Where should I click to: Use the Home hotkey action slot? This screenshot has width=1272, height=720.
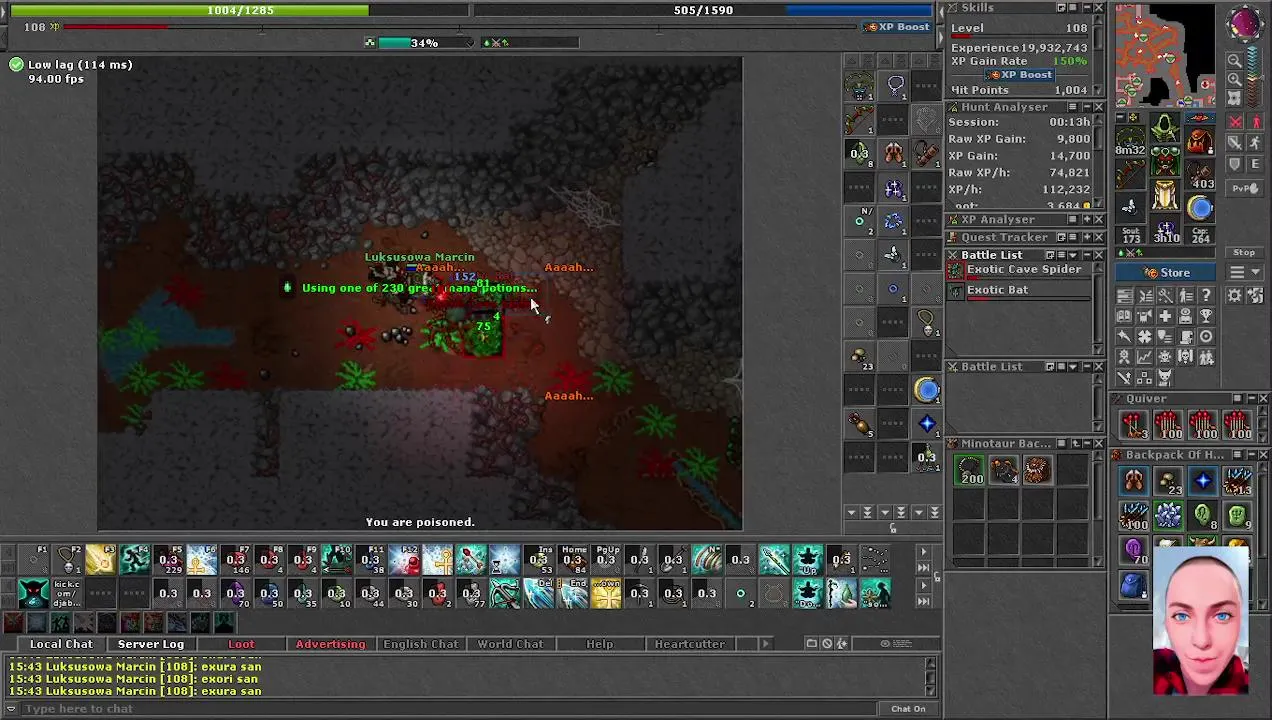(x=572, y=560)
